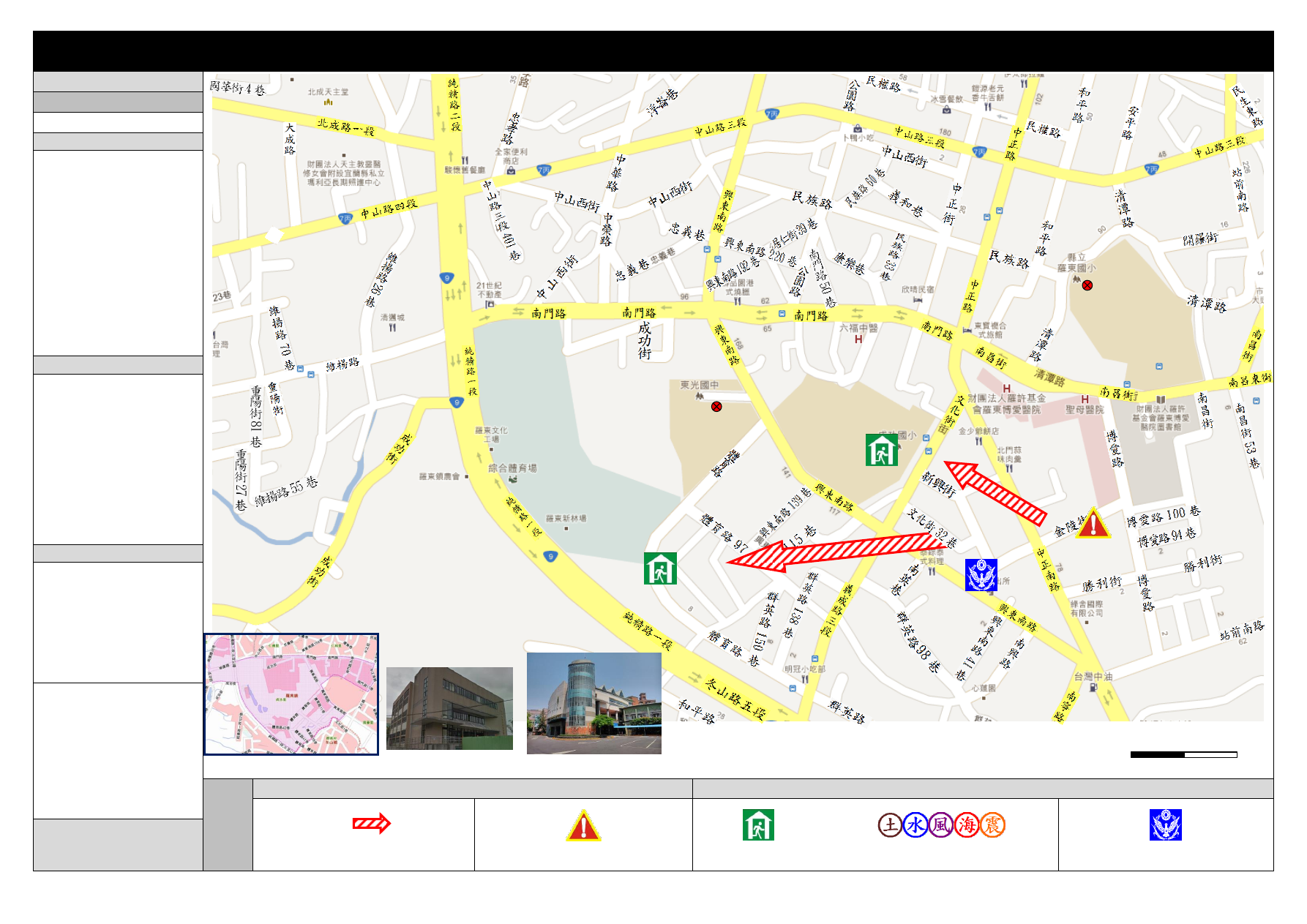This screenshot has height=924, width=1307.
Task: Click the blue police emblem on the map
Action: coord(981,575)
